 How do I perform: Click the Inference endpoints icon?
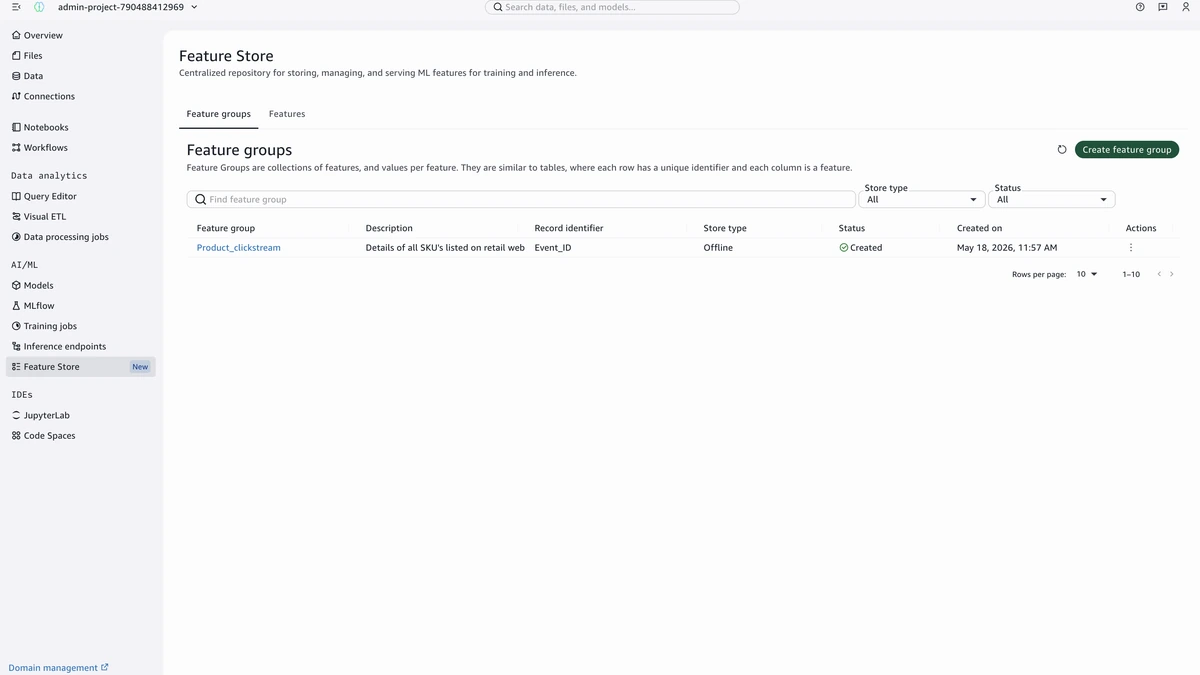pos(16,346)
